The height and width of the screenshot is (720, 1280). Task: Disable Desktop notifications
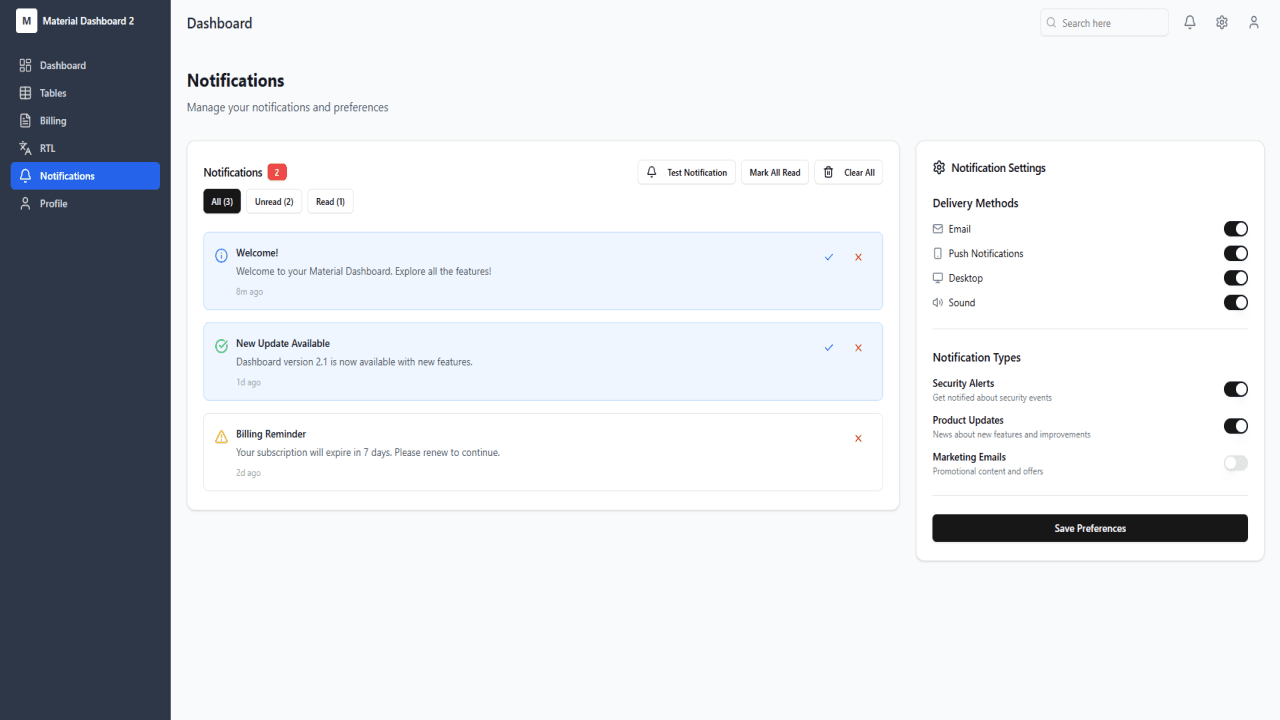(1236, 278)
